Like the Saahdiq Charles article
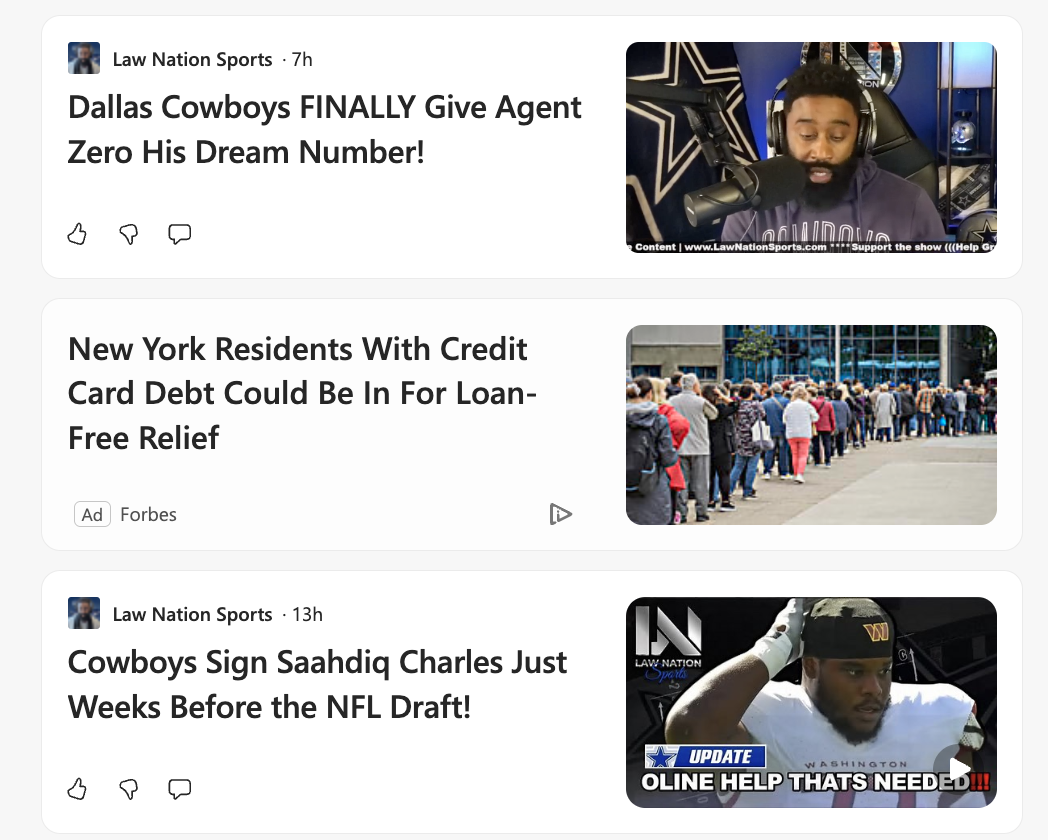This screenshot has height=840, width=1048. tap(78, 789)
